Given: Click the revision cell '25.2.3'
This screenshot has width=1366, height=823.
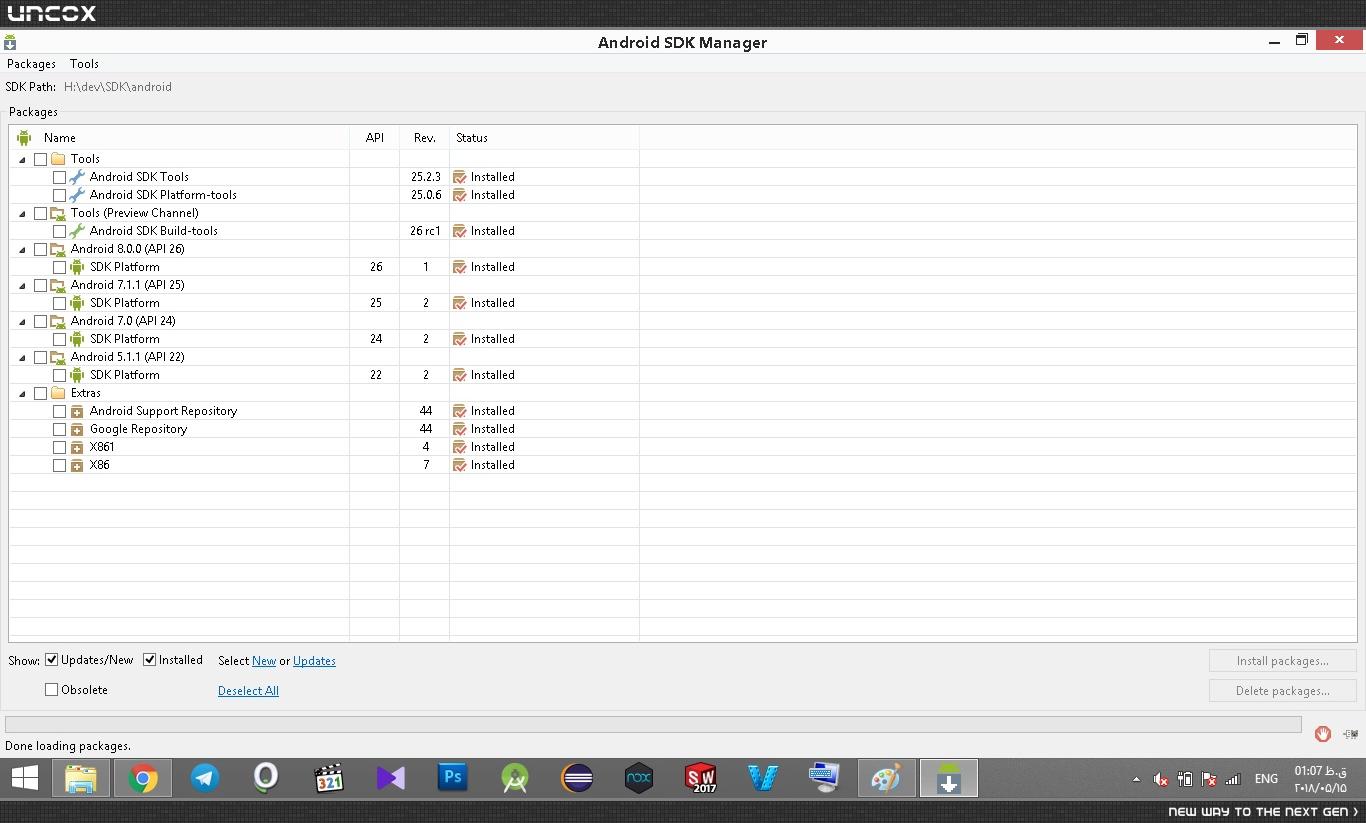Looking at the screenshot, I should [x=426, y=177].
